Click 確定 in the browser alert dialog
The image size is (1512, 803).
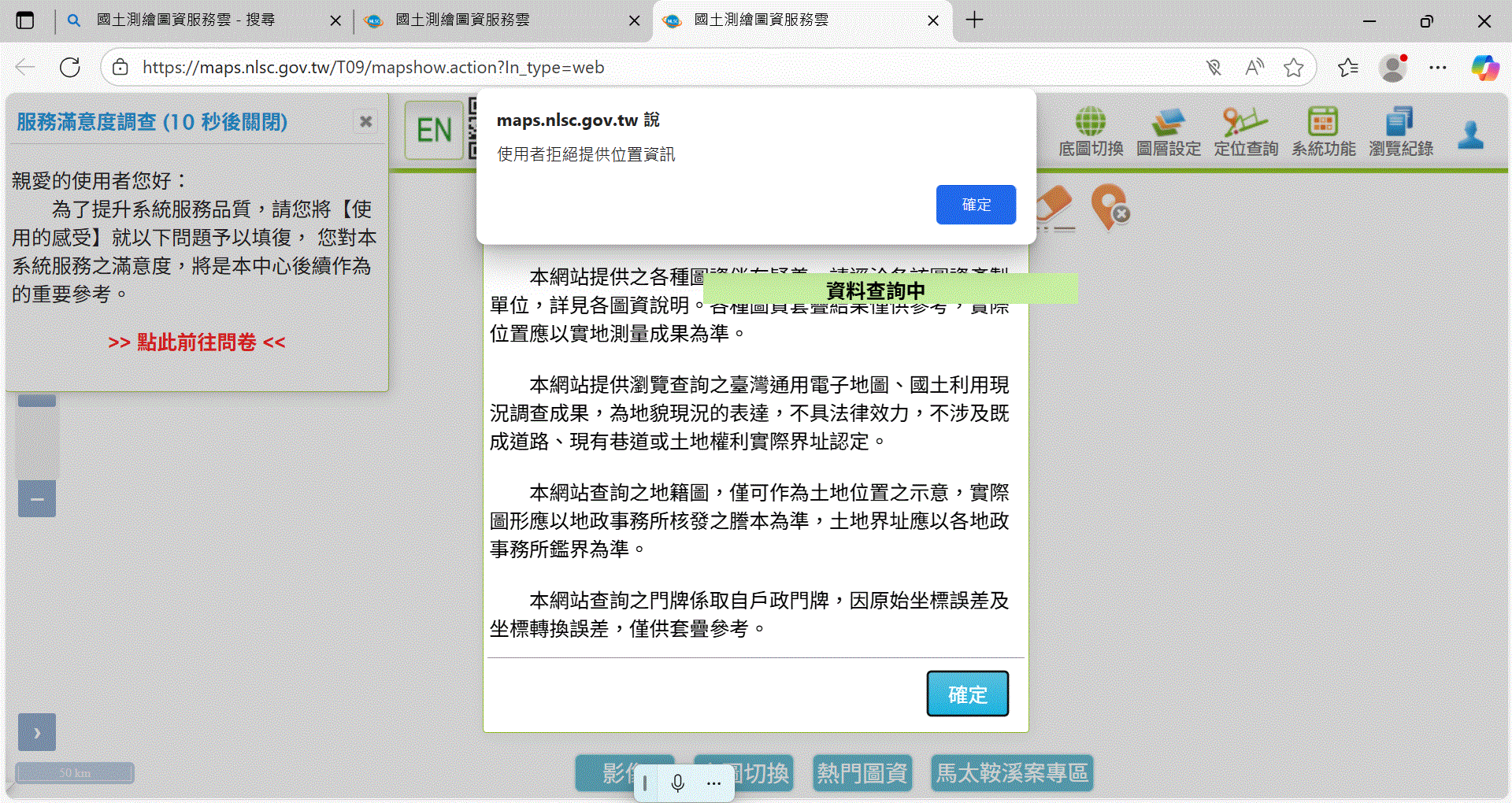point(976,205)
